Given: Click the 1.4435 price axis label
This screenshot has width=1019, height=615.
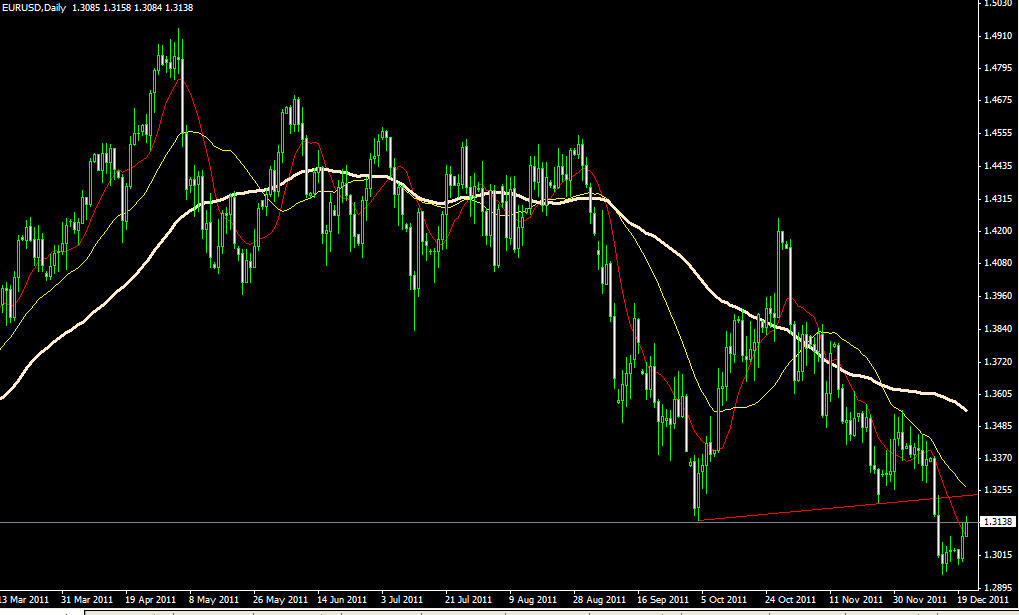Looking at the screenshot, I should tap(998, 166).
